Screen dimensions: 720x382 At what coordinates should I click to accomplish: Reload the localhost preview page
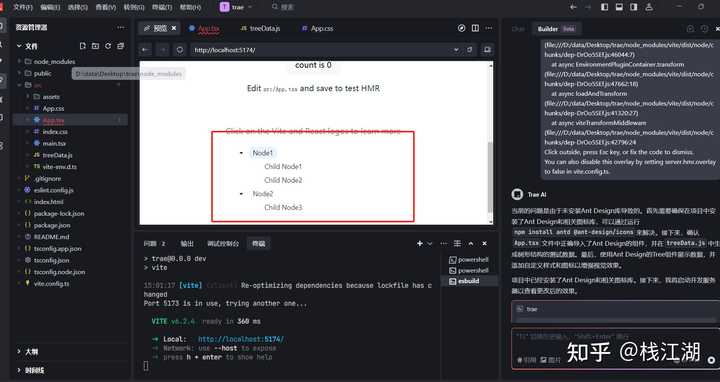tap(180, 50)
